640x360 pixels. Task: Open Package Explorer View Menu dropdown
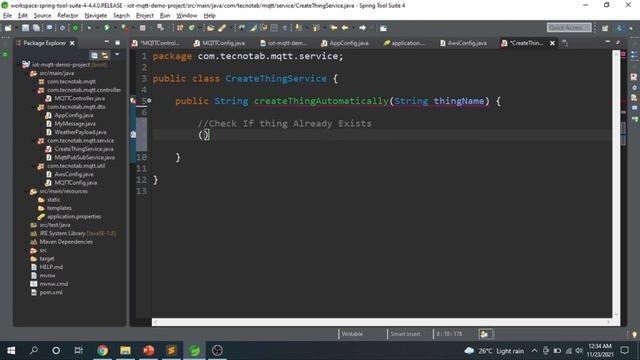(117, 55)
